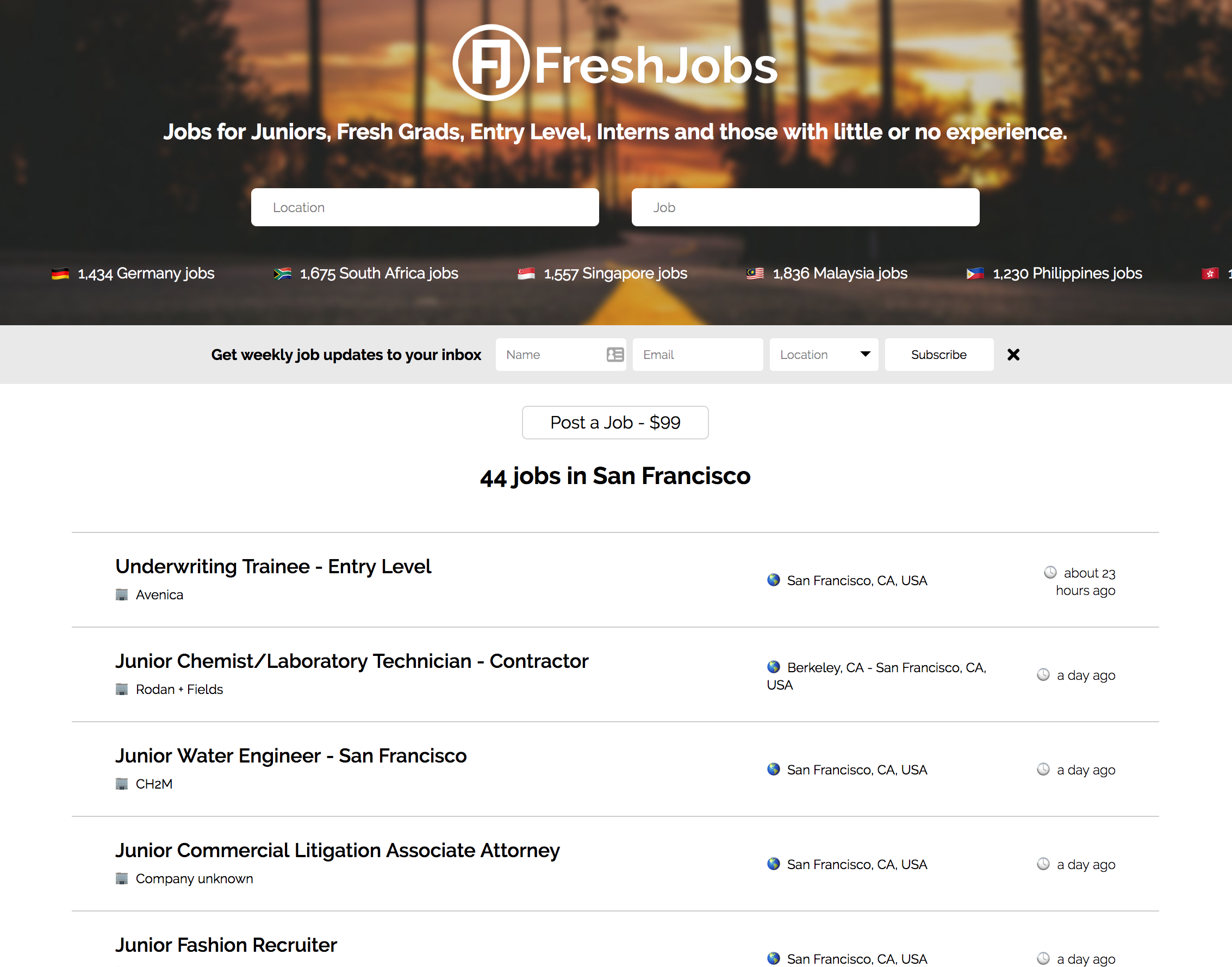This screenshot has width=1232, height=967.
Task: Click the Job search input field
Action: click(805, 207)
